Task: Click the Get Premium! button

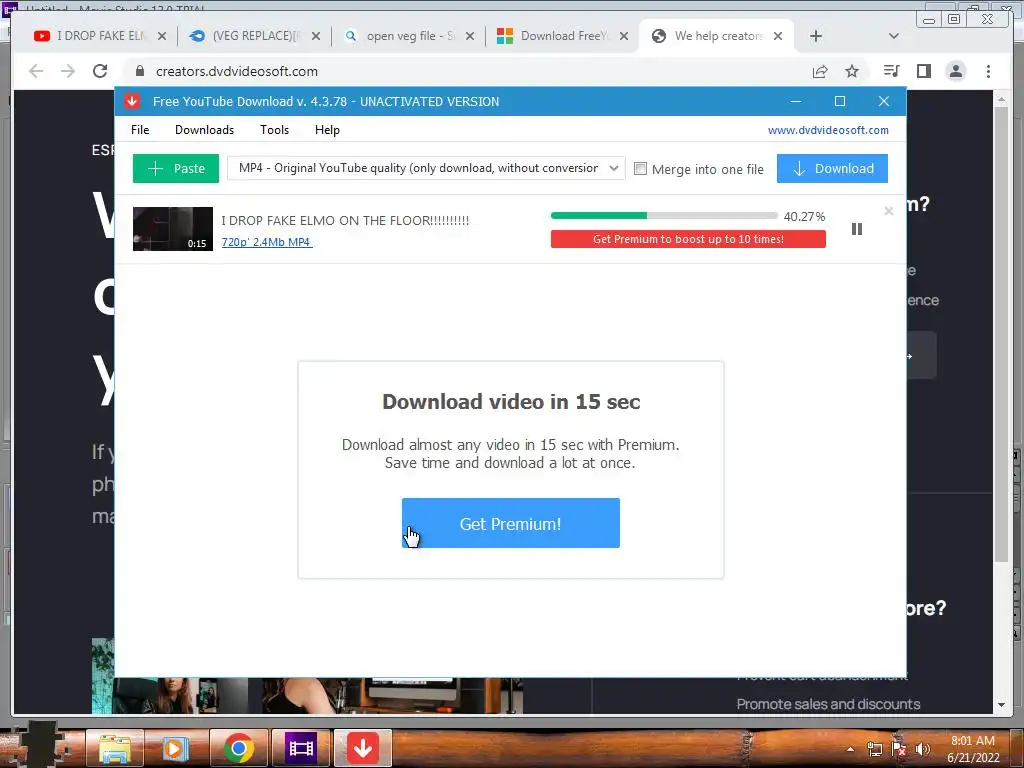Action: 511,523
